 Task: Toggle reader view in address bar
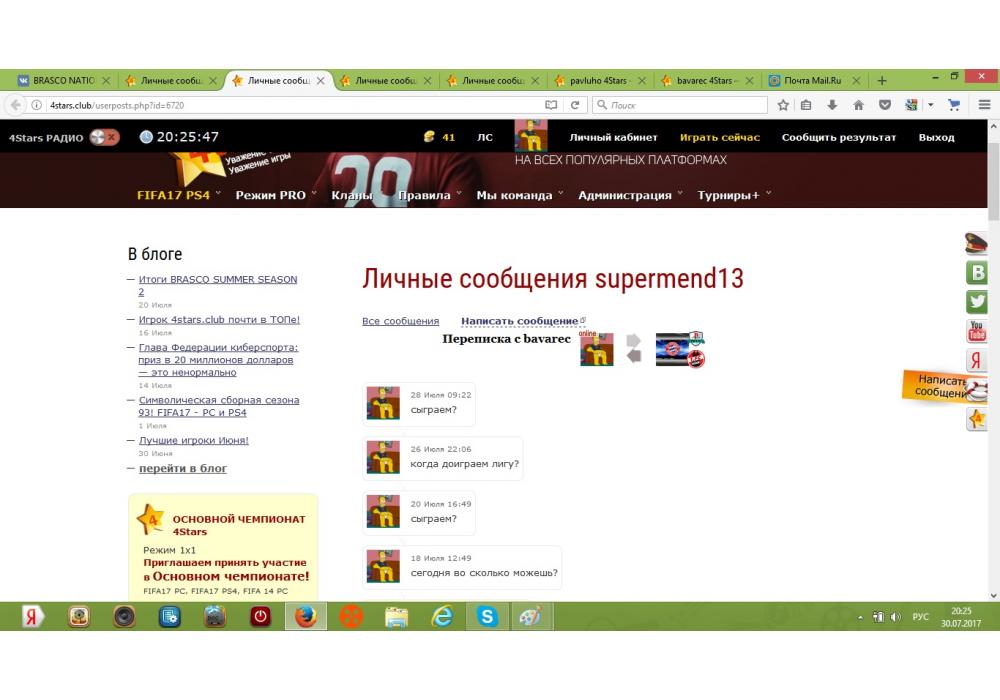pyautogui.click(x=551, y=105)
